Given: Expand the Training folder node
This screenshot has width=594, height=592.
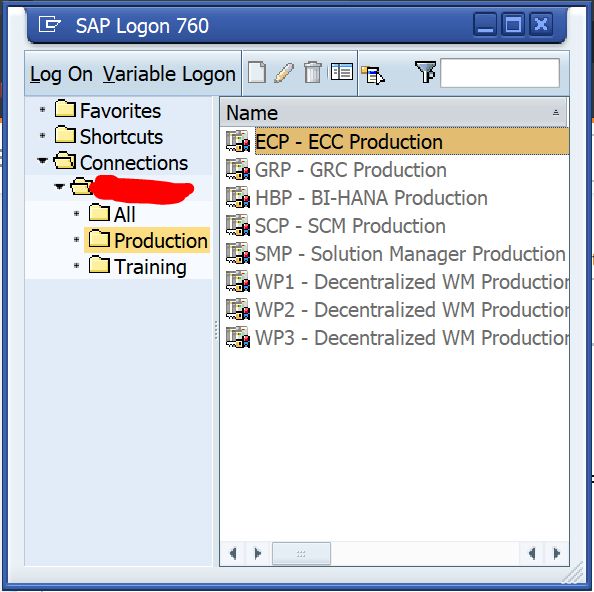Looking at the screenshot, I should click(77, 266).
